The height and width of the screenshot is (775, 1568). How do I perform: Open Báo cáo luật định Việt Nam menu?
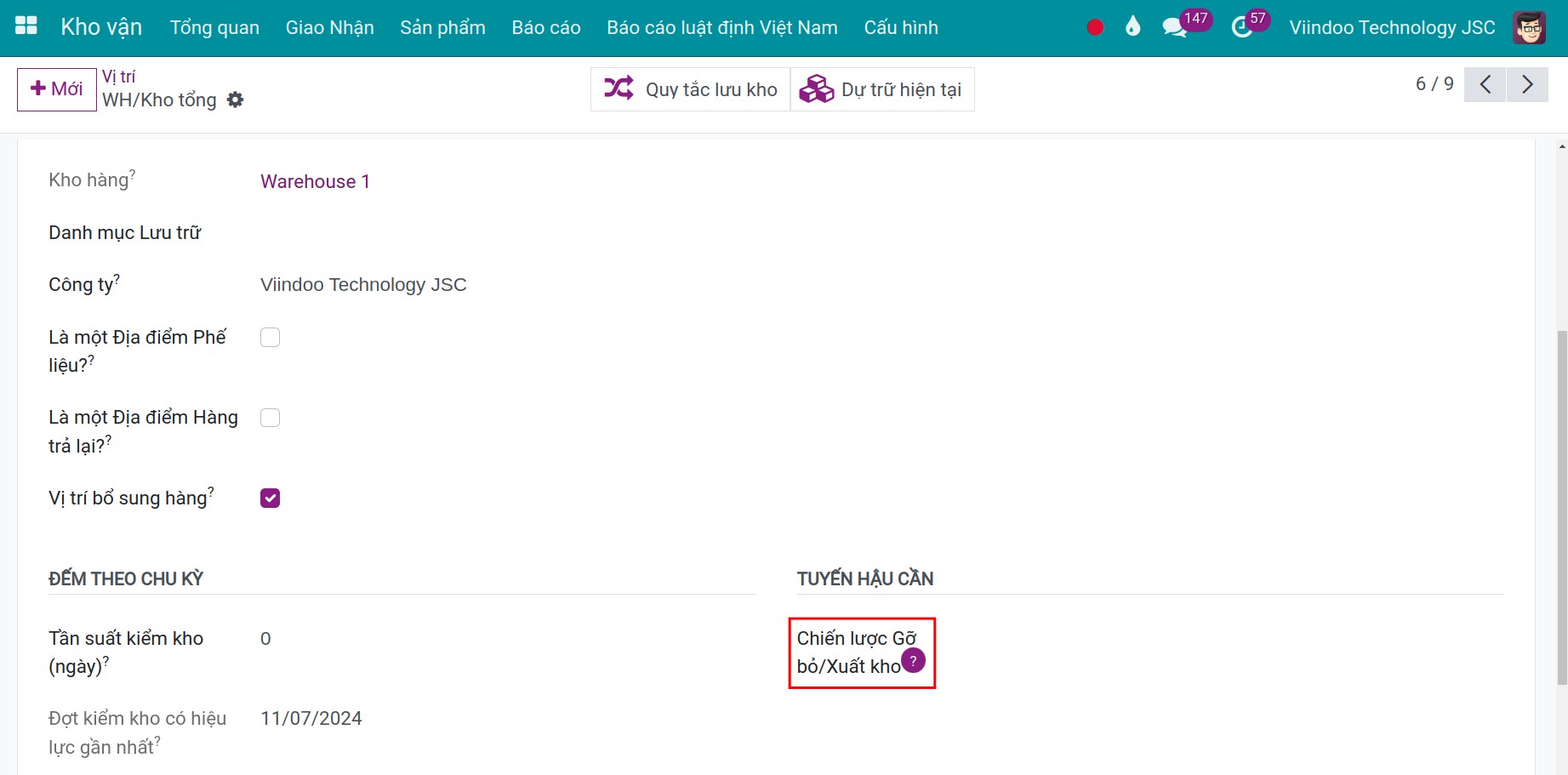coord(722,27)
